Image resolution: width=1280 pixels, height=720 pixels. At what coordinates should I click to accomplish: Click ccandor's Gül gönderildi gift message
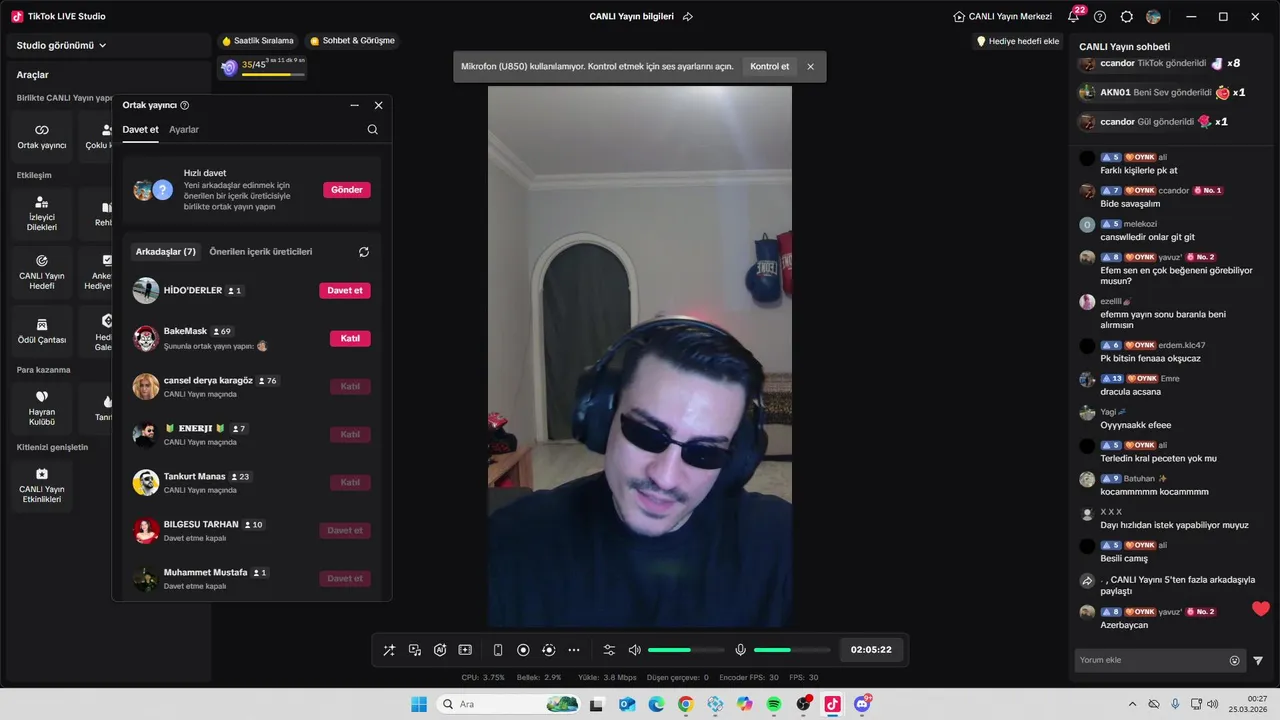1154,122
